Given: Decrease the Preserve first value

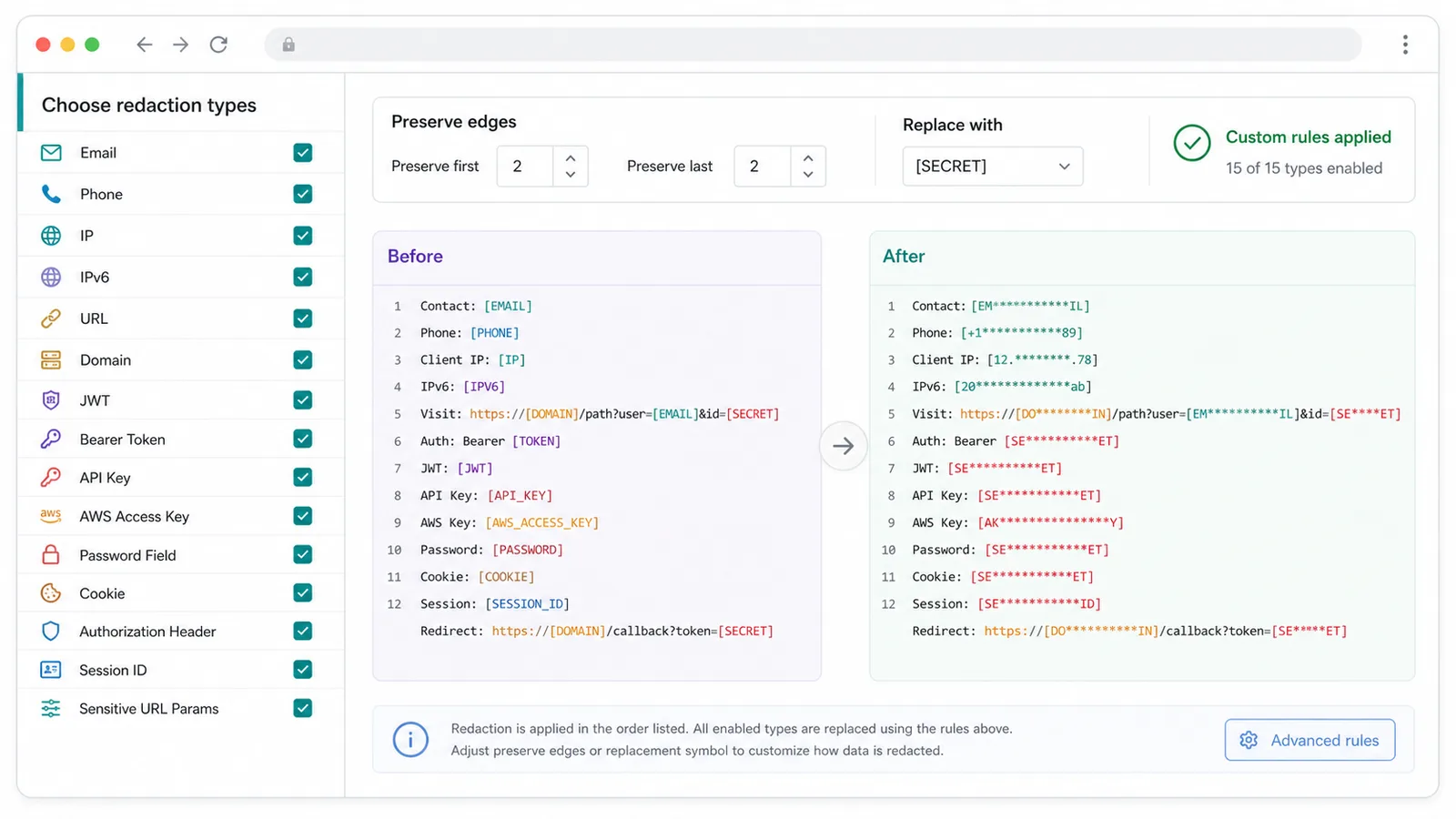Looking at the screenshot, I should point(571,175).
